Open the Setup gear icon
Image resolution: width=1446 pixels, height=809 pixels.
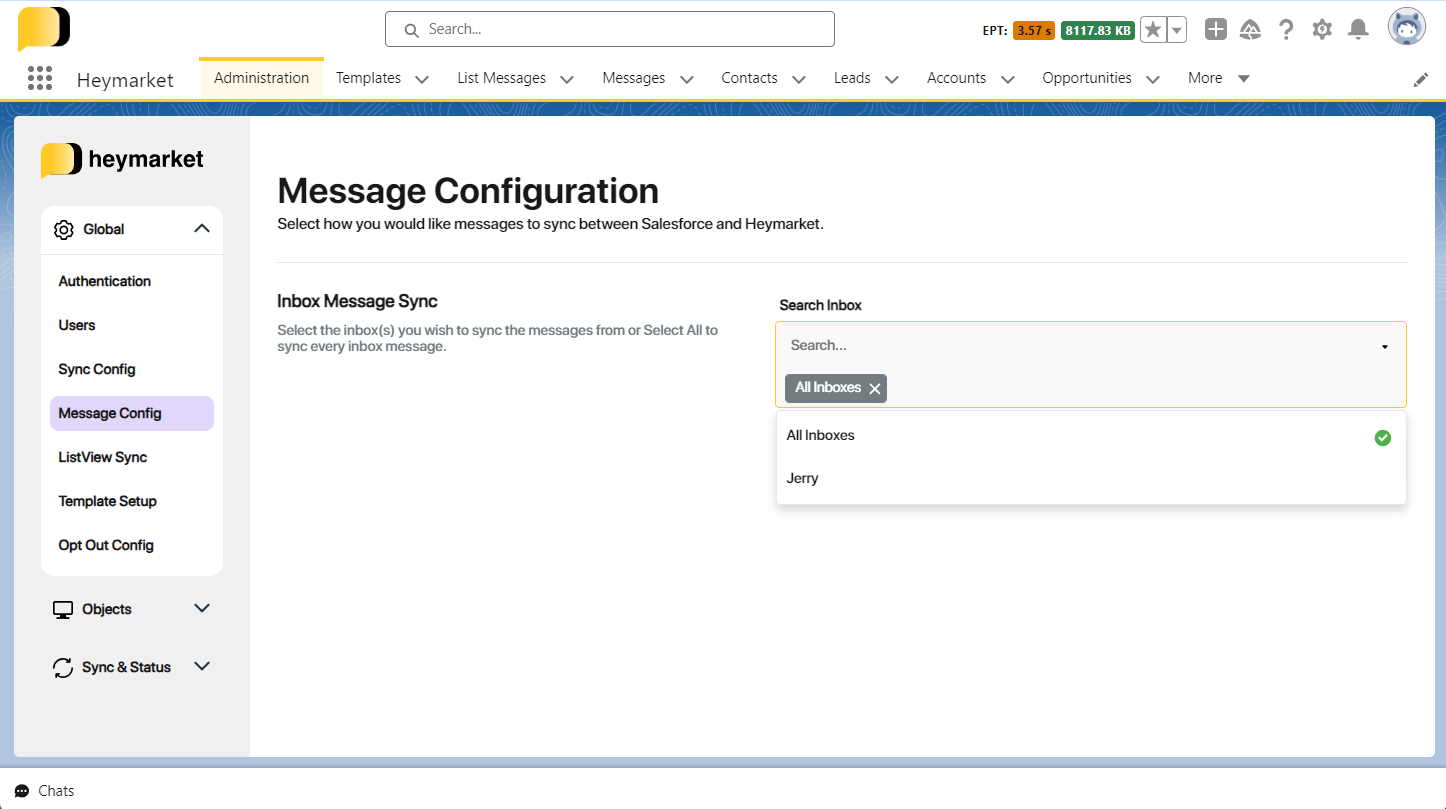1322,30
